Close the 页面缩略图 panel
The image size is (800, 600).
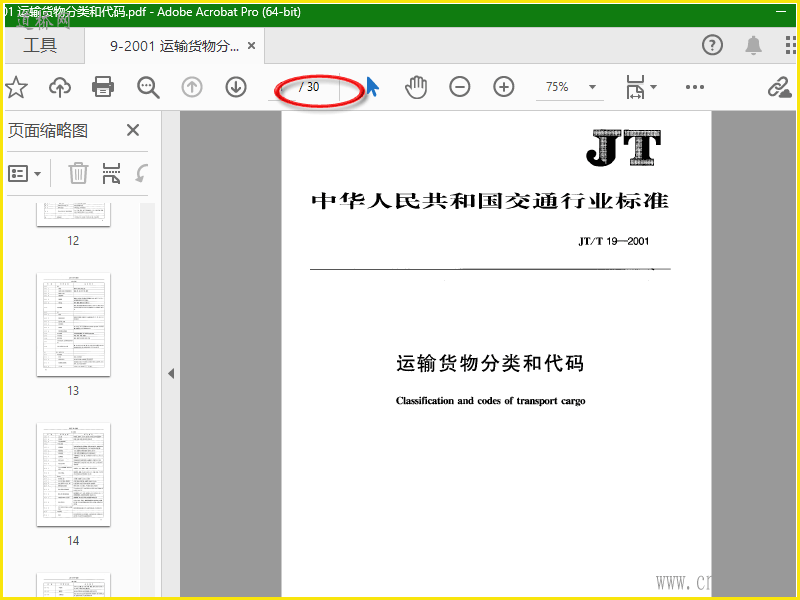pyautogui.click(x=133, y=130)
